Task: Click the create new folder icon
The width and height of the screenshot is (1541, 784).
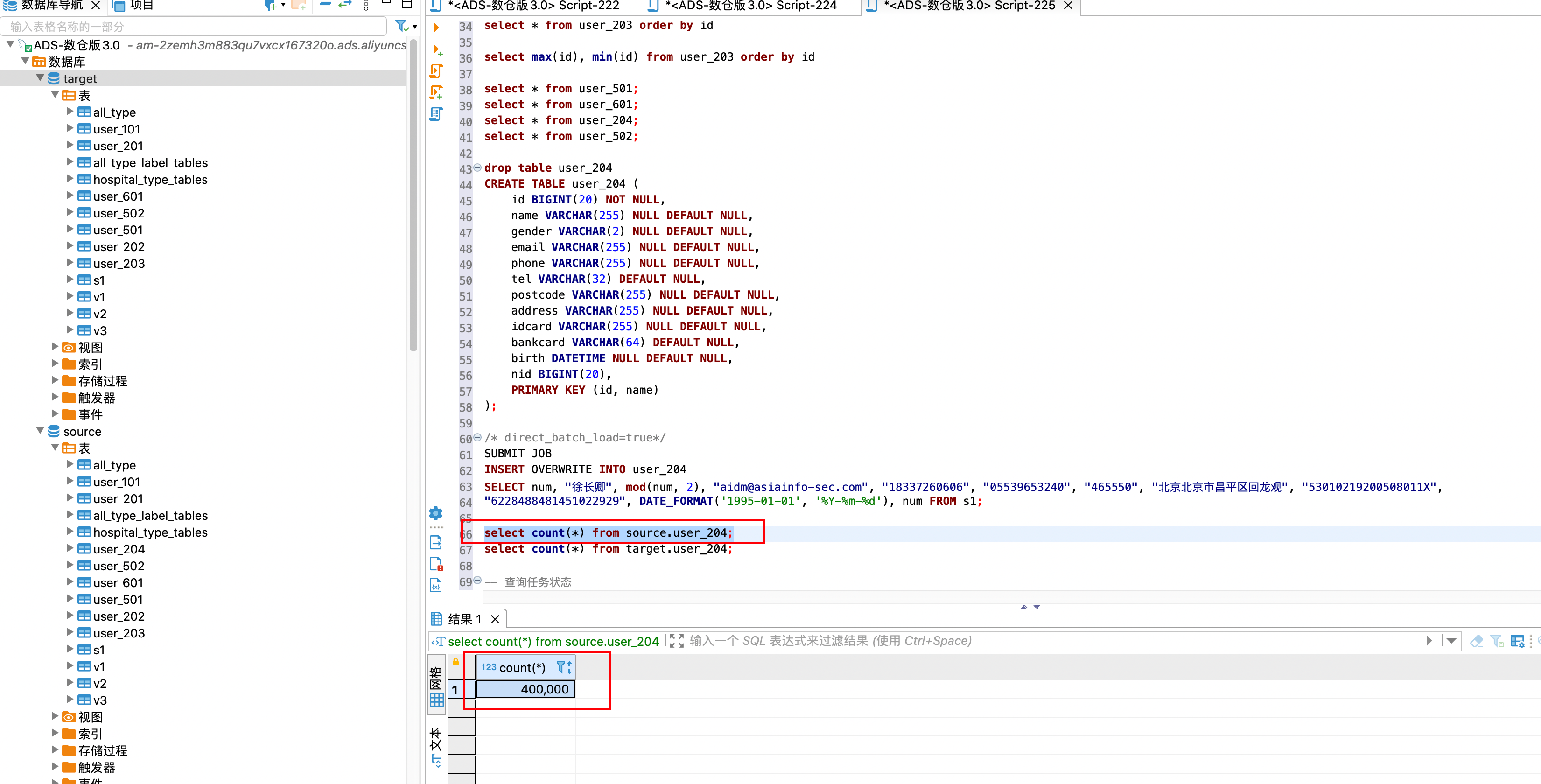Action: (x=299, y=6)
